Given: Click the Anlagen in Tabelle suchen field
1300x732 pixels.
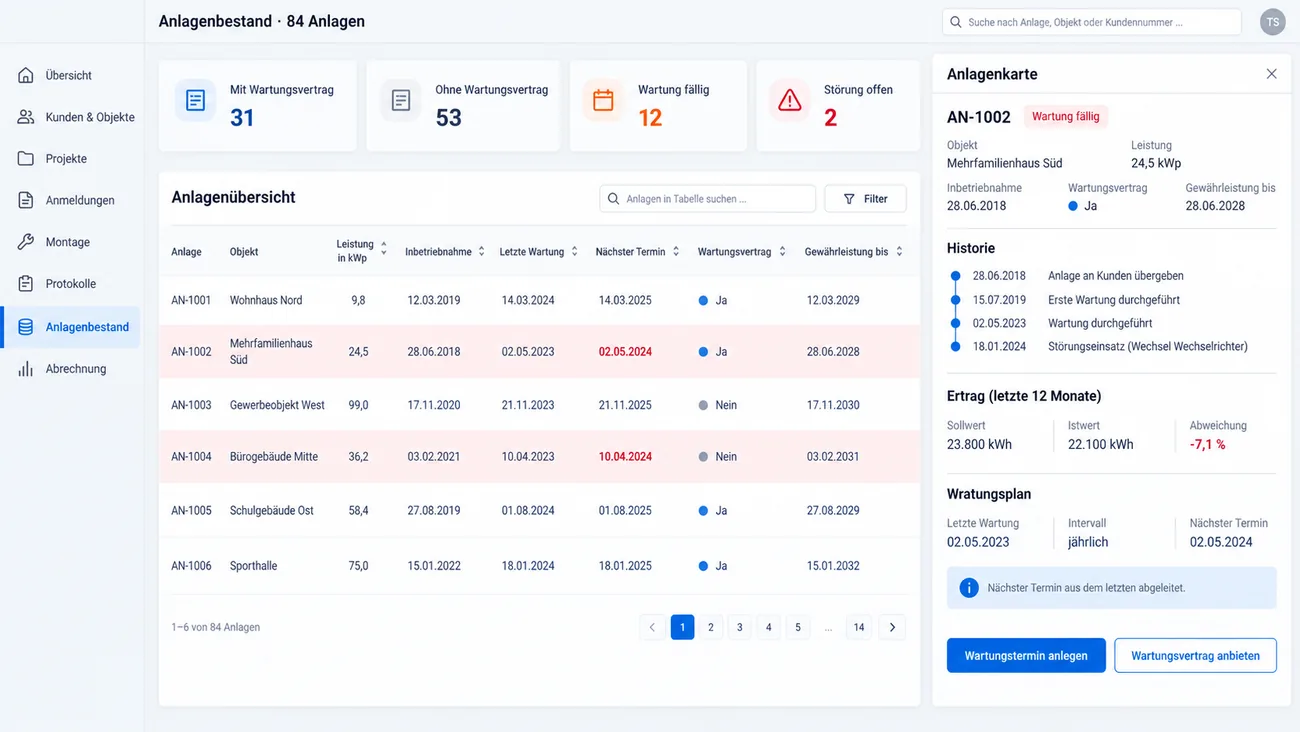Looking at the screenshot, I should [707, 199].
